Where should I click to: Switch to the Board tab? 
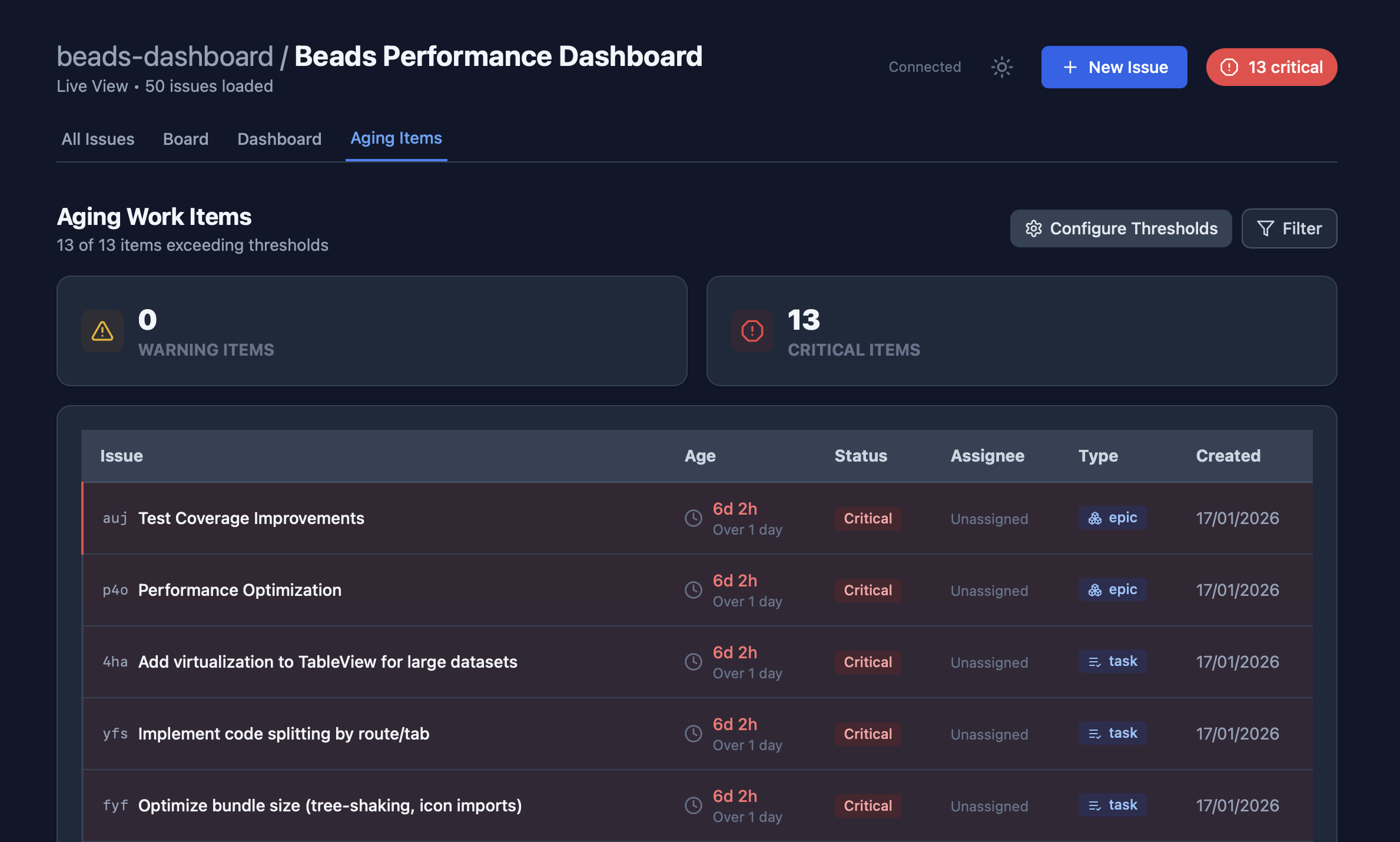[x=185, y=139]
